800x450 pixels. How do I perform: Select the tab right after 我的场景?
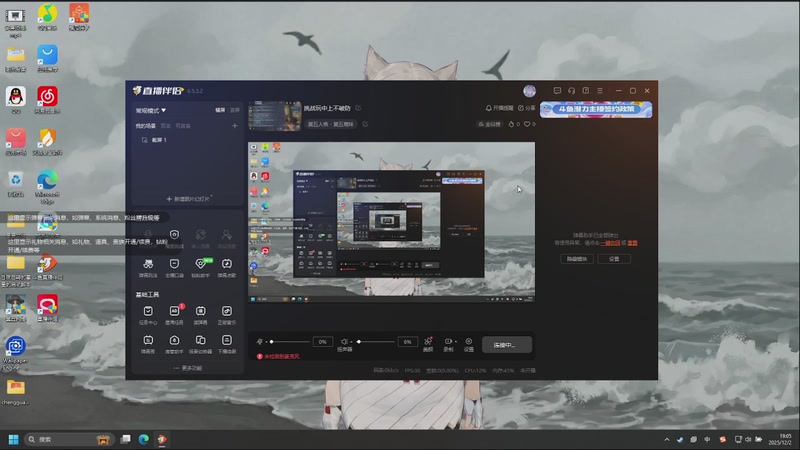[165, 126]
